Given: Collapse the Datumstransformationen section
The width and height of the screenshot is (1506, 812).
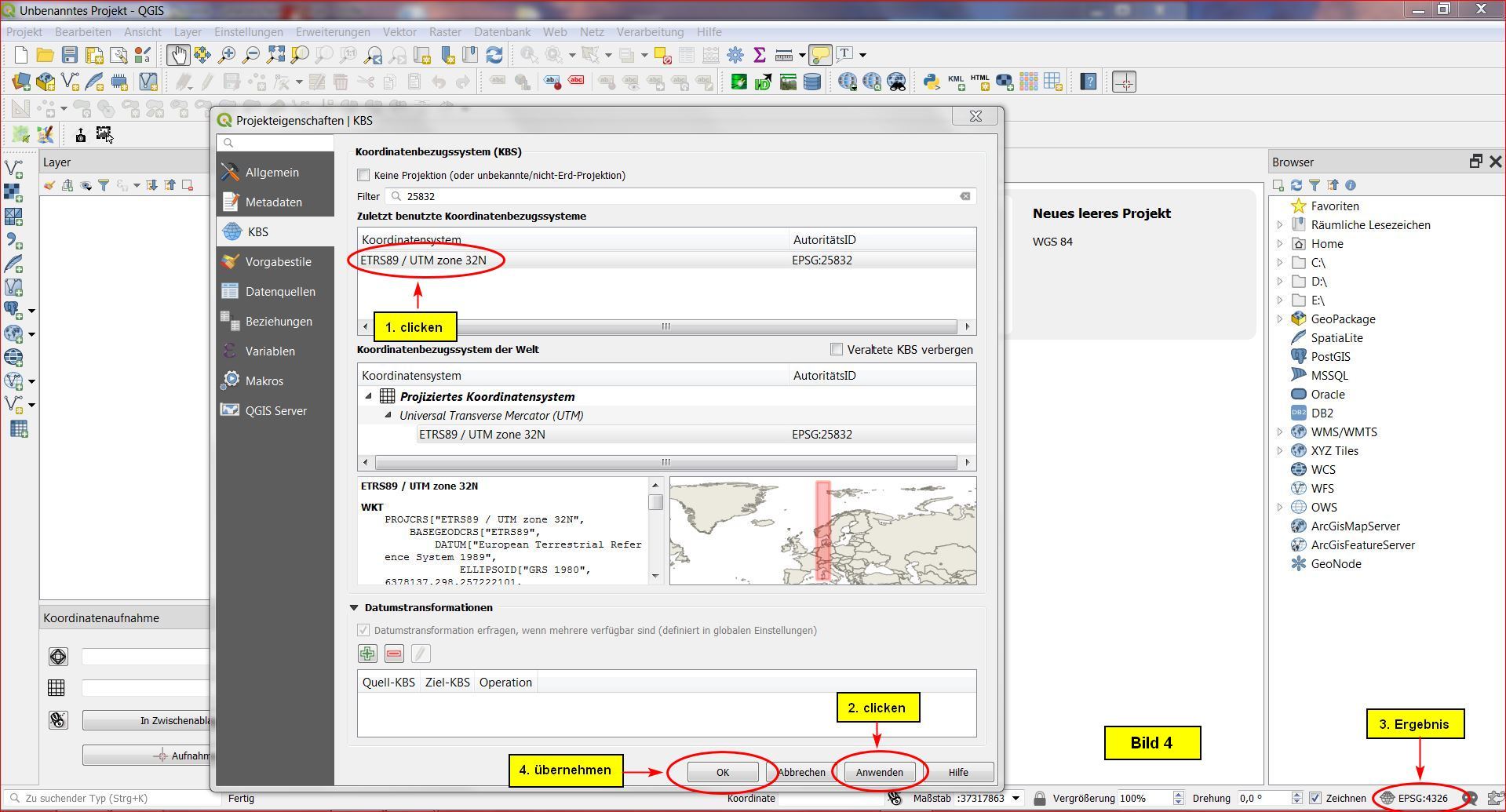Looking at the screenshot, I should tap(354, 607).
